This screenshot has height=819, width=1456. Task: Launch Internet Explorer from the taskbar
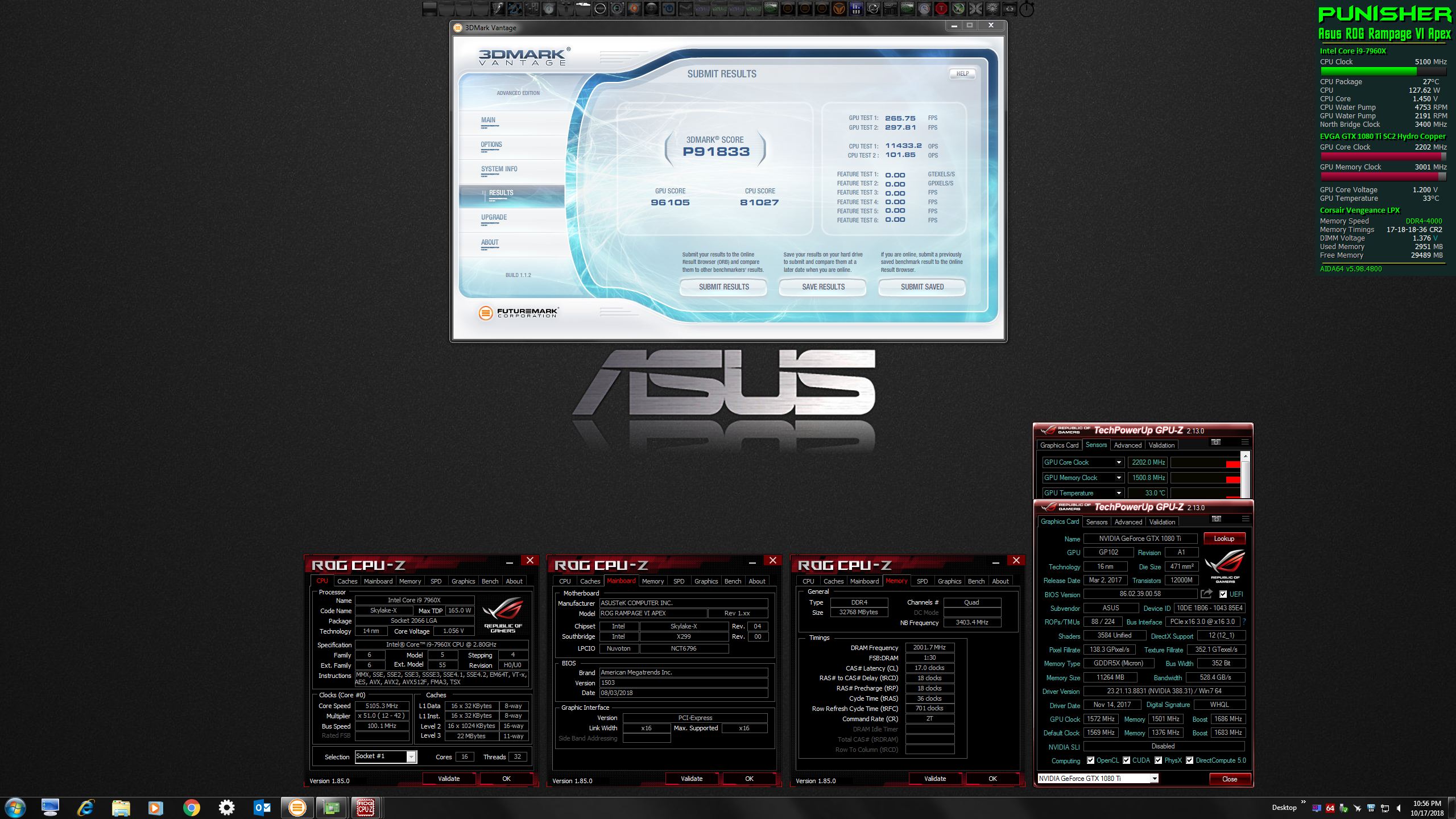click(86, 808)
